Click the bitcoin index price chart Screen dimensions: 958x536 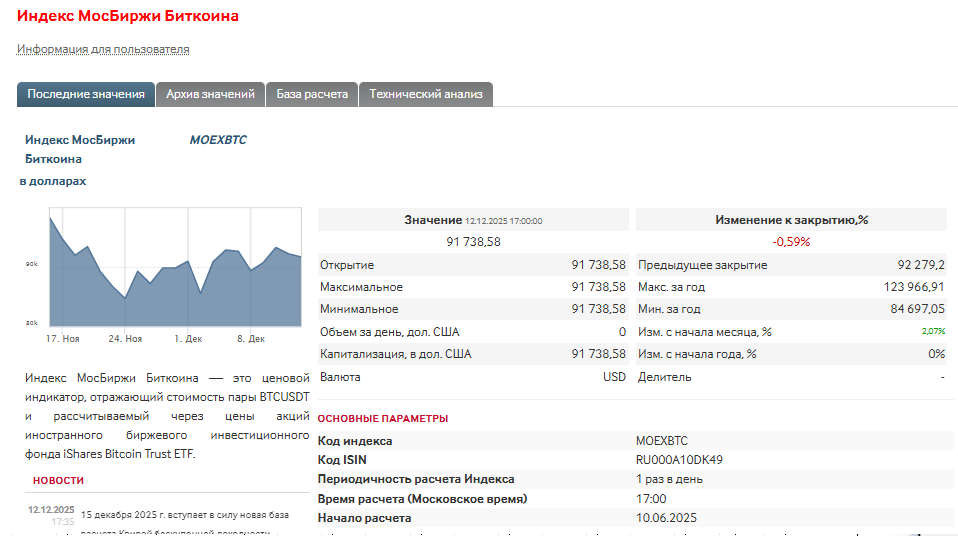click(x=175, y=267)
